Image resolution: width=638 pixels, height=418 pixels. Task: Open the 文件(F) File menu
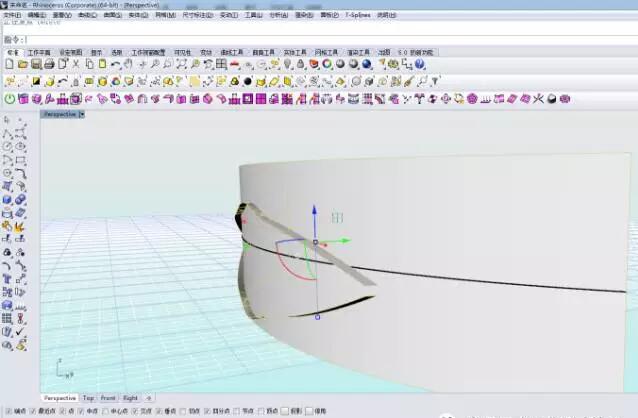(x=12, y=15)
